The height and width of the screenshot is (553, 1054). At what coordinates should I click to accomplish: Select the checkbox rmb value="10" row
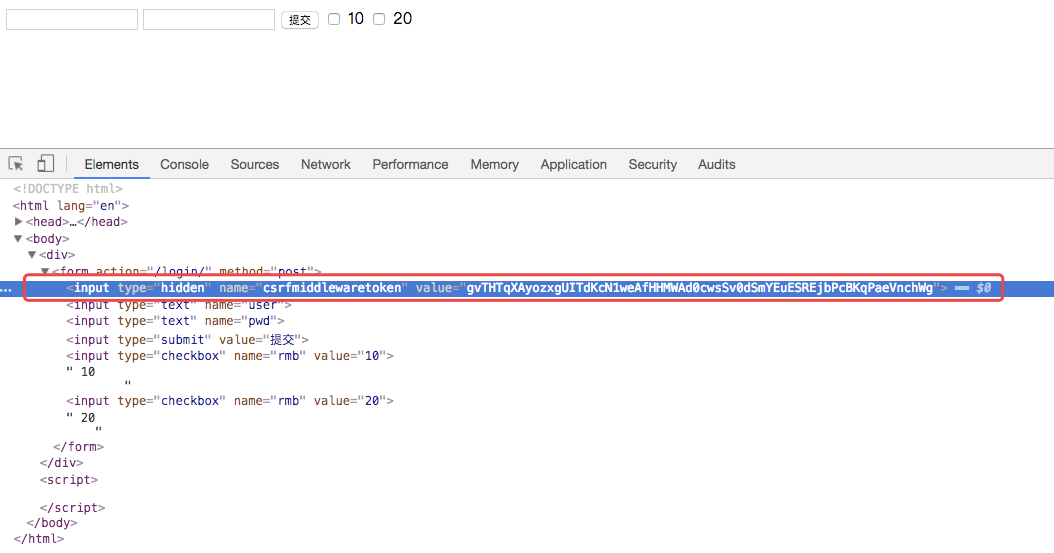pyautogui.click(x=230, y=356)
